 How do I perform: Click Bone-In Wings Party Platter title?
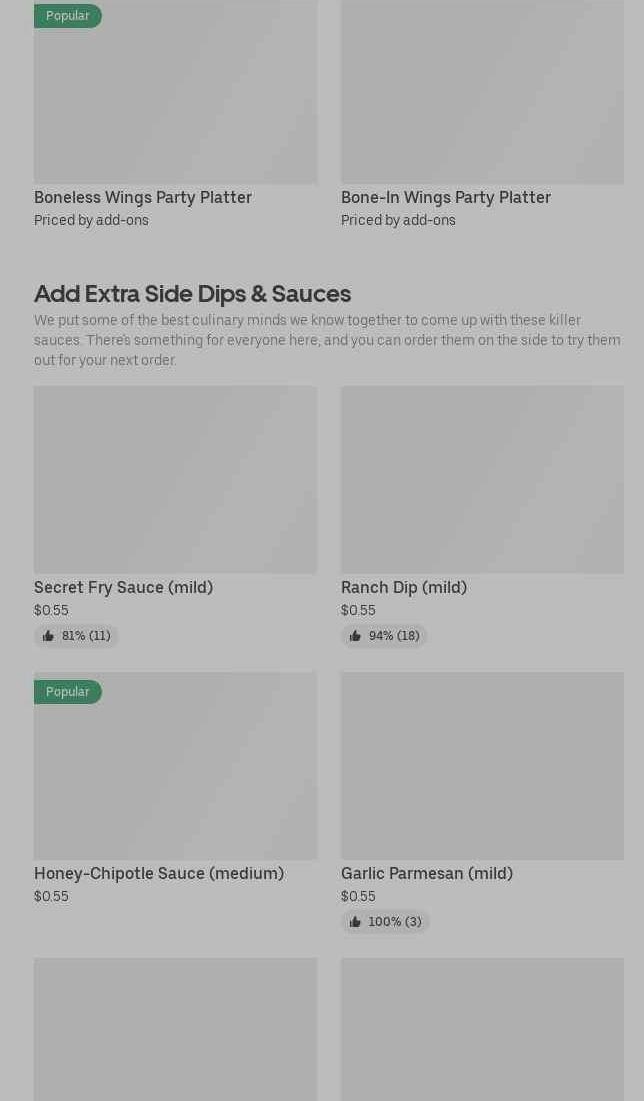446,197
